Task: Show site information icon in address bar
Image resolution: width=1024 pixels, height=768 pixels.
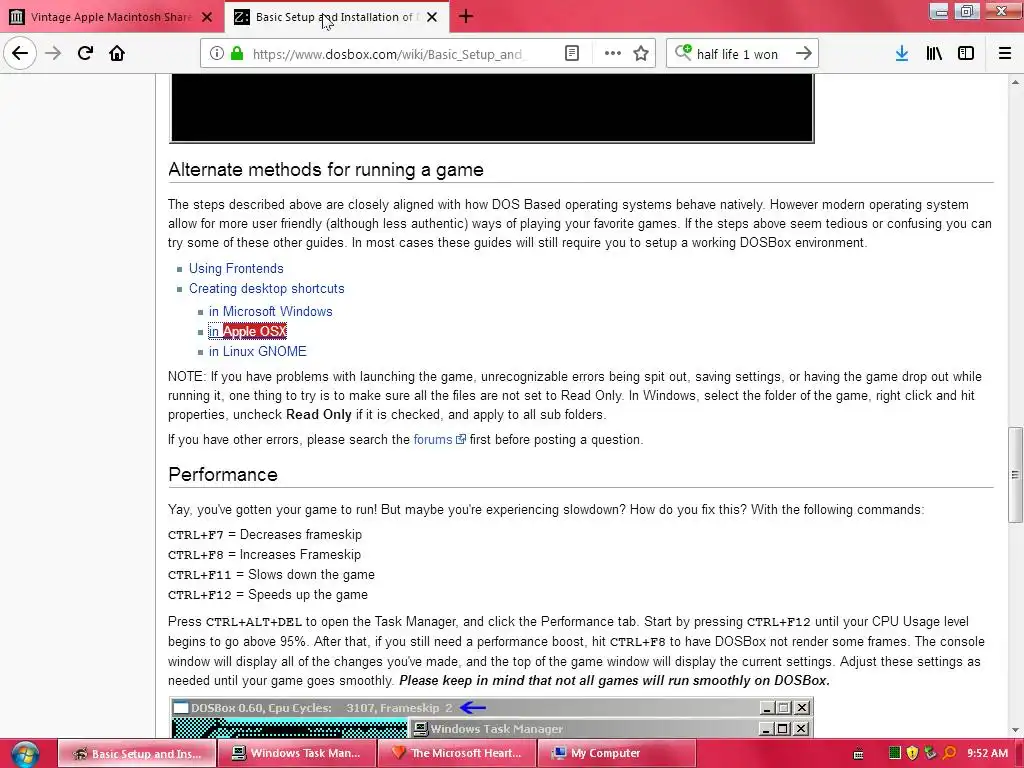Action: pos(217,54)
